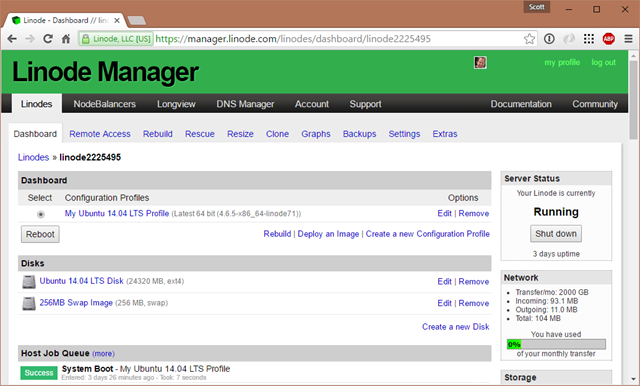Click the Adblock Plus extension icon

pos(609,39)
